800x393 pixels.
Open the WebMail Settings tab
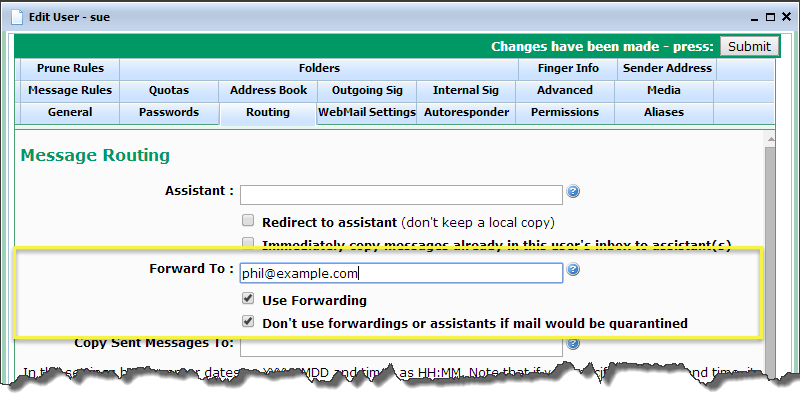[x=367, y=113]
